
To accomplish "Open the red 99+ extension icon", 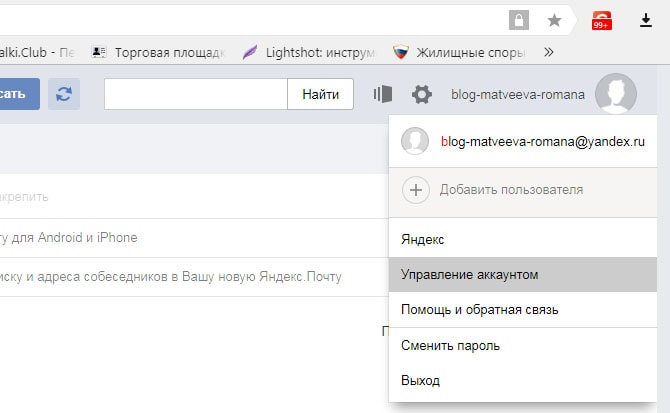I will click(602, 21).
